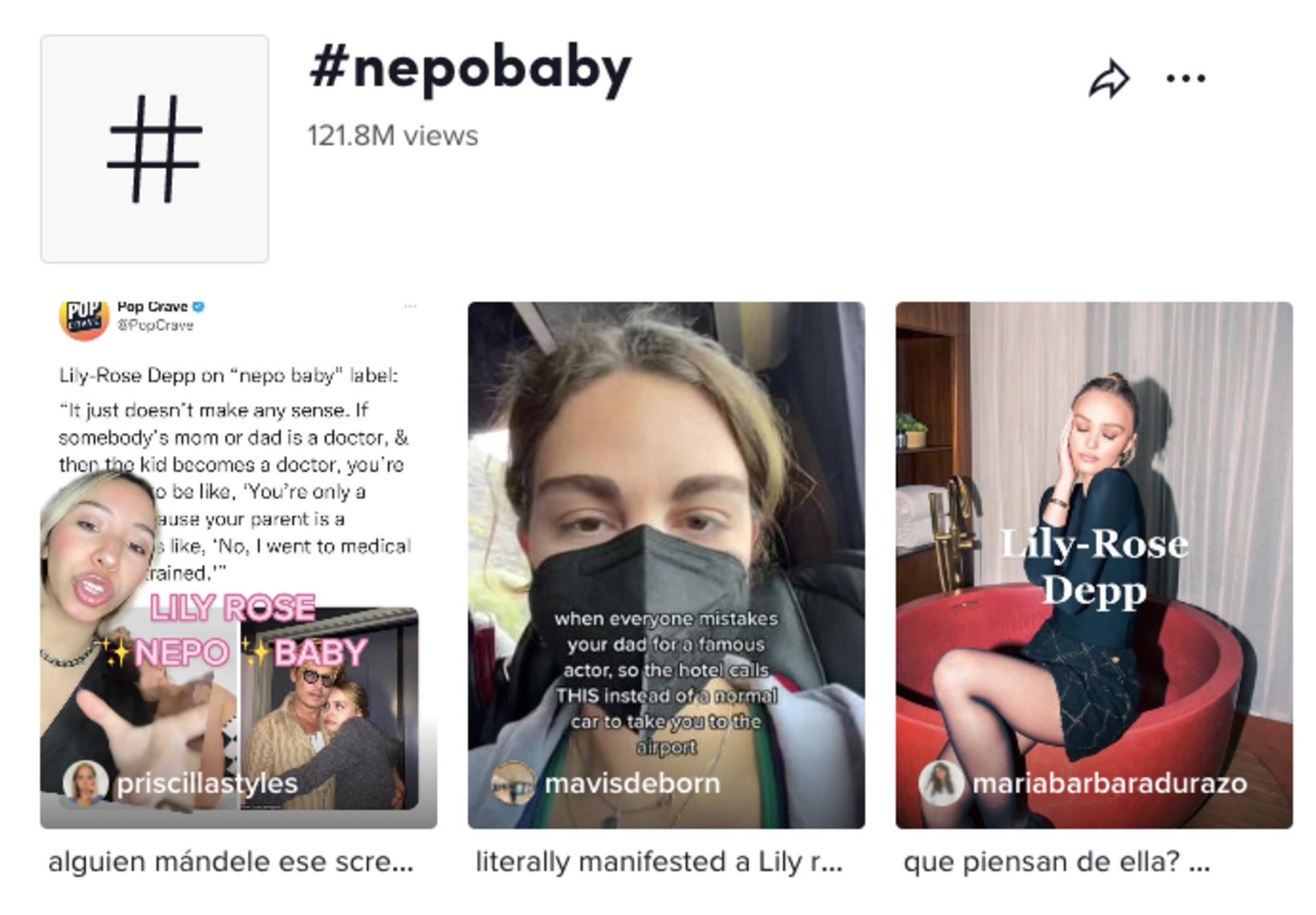
Task: Click the 121.8M views count
Action: (392, 136)
